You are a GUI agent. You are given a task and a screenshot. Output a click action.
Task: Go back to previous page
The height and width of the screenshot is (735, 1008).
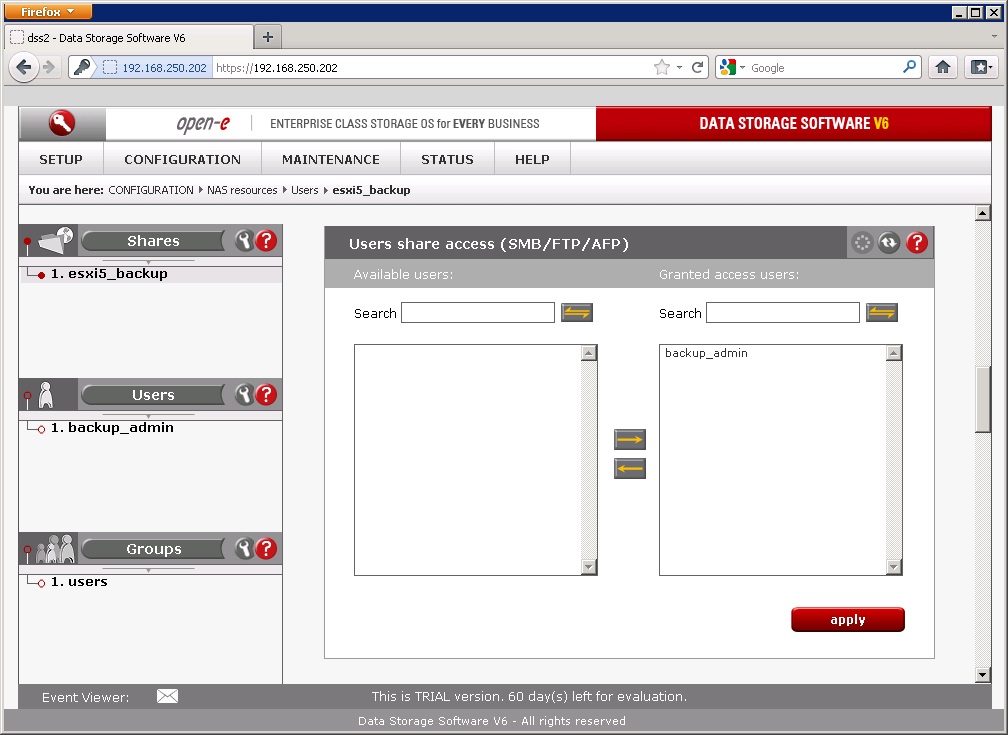point(24,67)
